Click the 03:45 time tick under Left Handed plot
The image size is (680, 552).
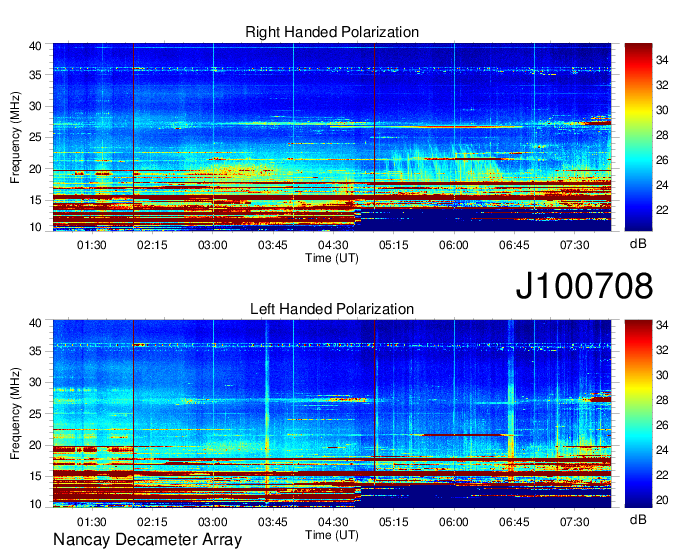tap(273, 522)
